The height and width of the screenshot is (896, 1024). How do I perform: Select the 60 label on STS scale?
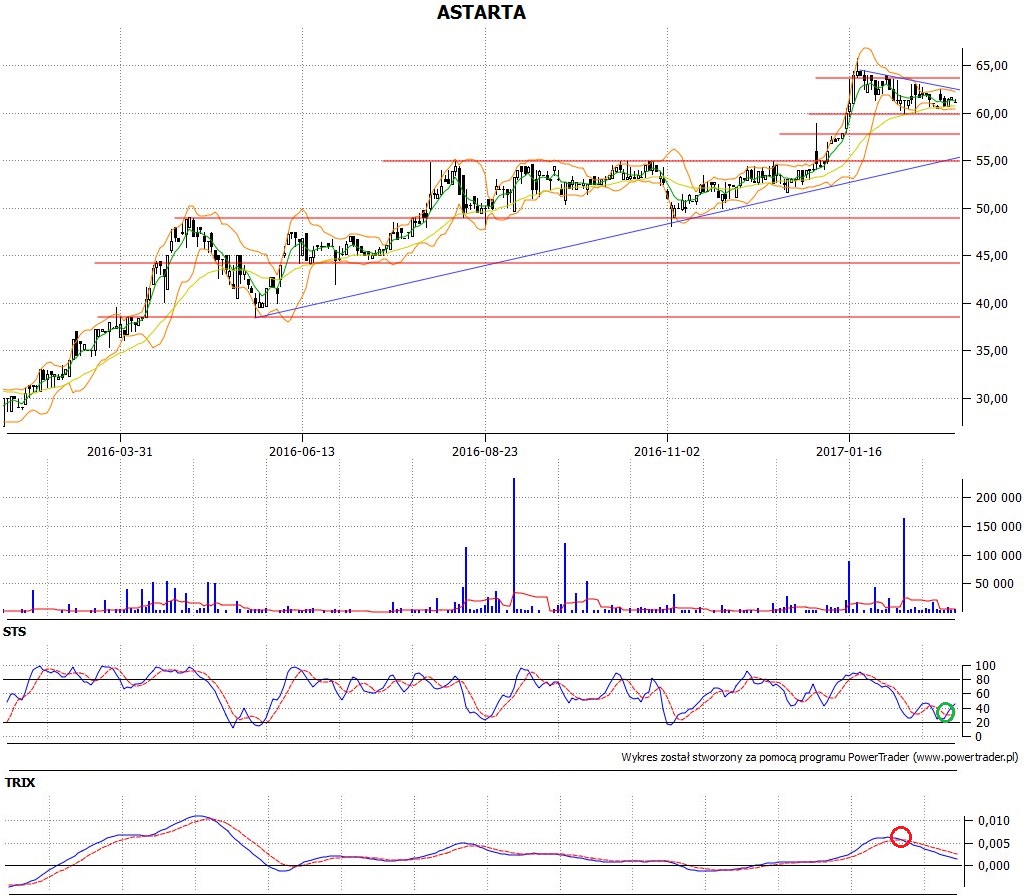pos(982,694)
